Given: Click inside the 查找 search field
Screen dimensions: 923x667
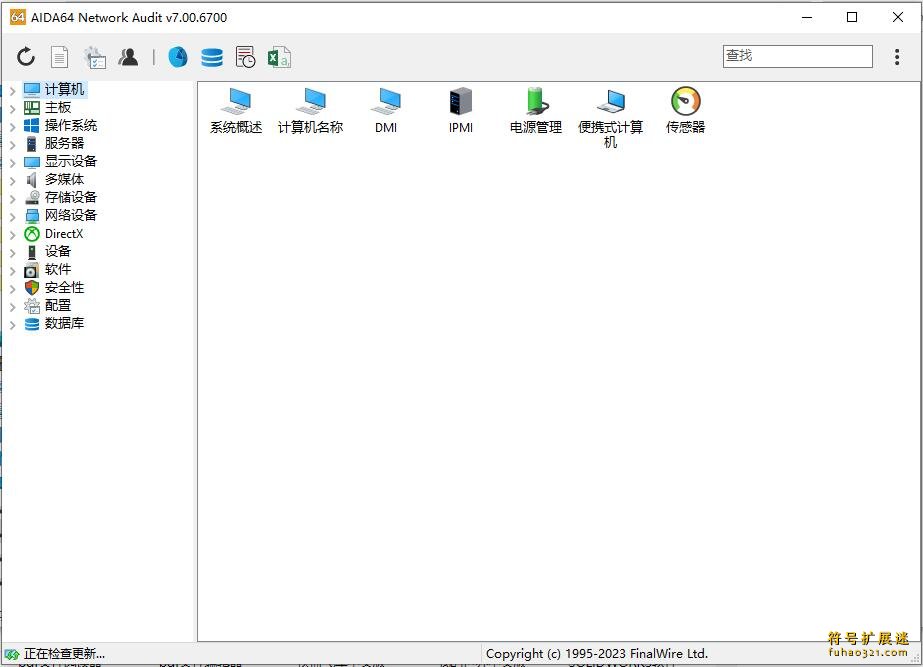Looking at the screenshot, I should click(797, 56).
